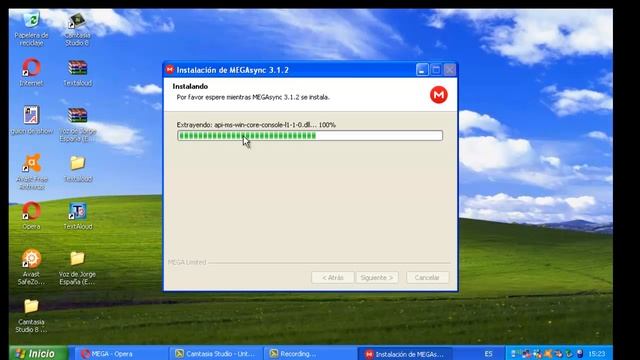Click the Extrayendo file status line
This screenshot has width=640, height=360.
pos(256,125)
